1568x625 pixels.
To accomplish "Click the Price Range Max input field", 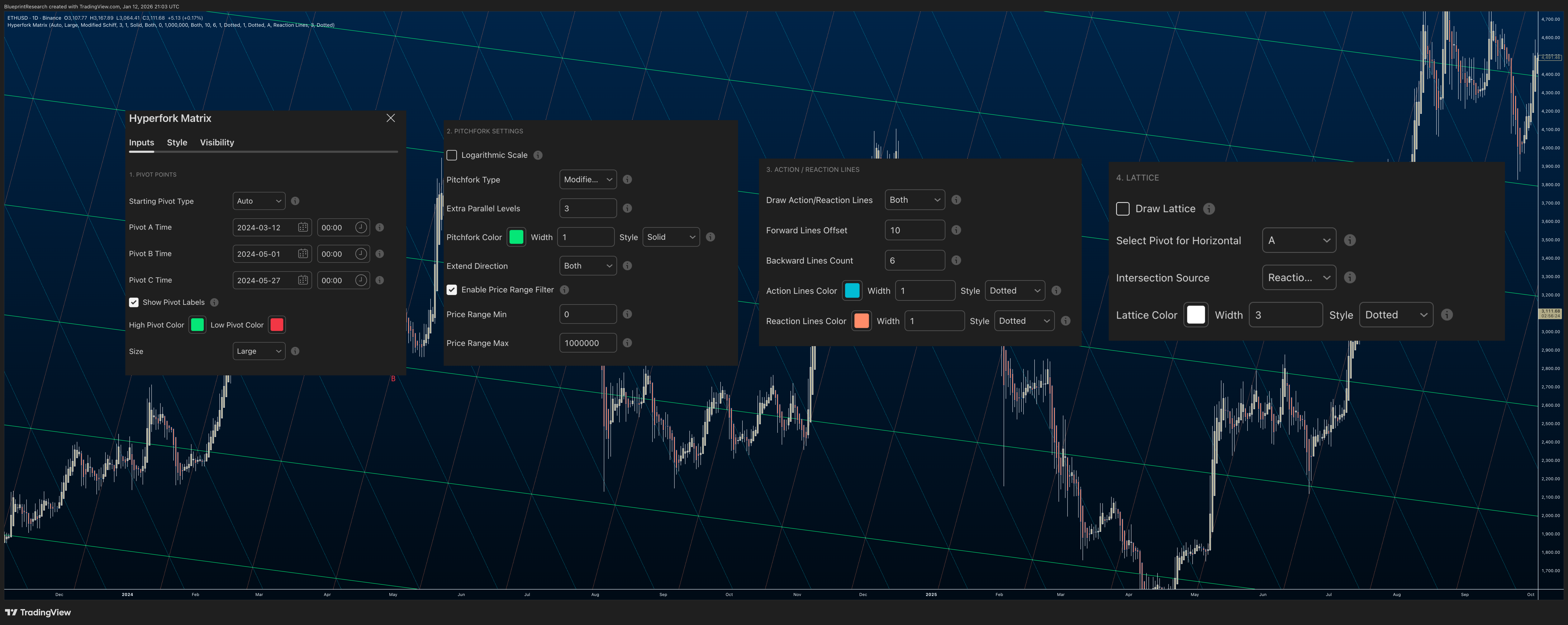I will tap(588, 343).
